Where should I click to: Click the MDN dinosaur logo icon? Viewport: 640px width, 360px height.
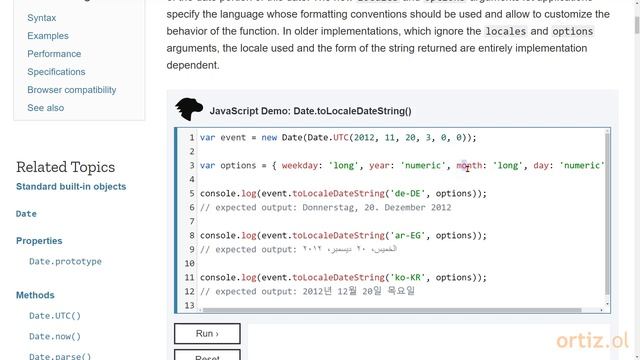(189, 109)
